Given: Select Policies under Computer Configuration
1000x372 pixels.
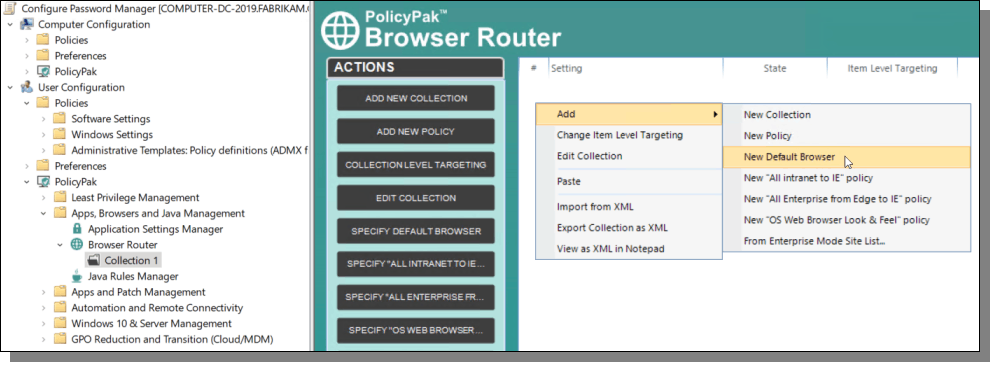Looking at the screenshot, I should click(x=71, y=40).
